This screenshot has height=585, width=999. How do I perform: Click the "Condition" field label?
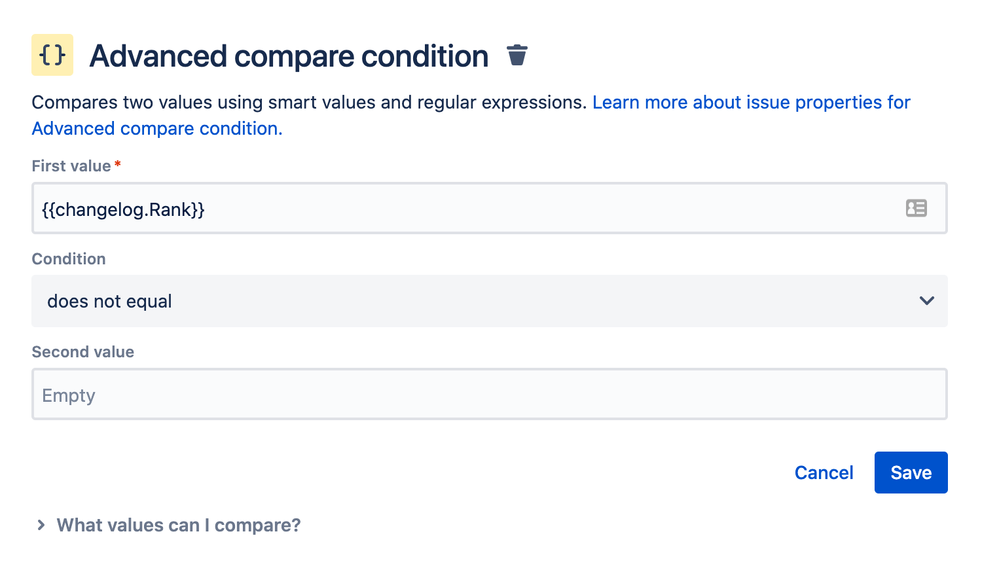click(x=68, y=259)
